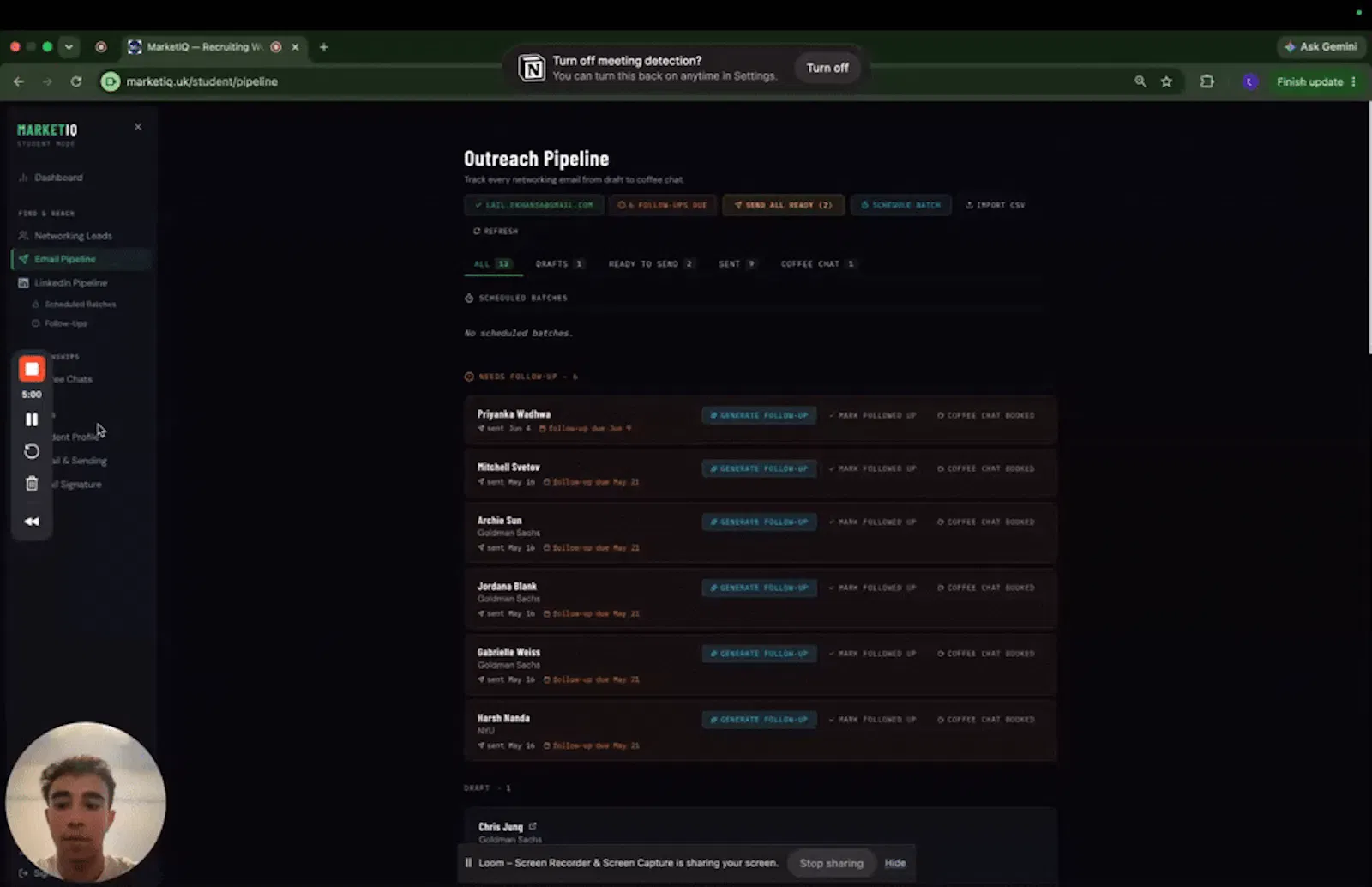Click the Notion icon in the meeting popup

(532, 68)
